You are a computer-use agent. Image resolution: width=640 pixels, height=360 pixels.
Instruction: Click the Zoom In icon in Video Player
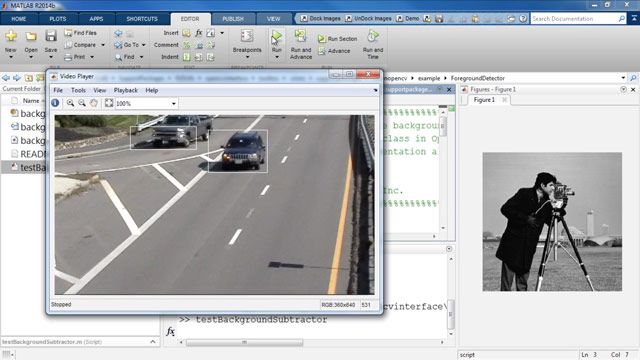click(70, 103)
